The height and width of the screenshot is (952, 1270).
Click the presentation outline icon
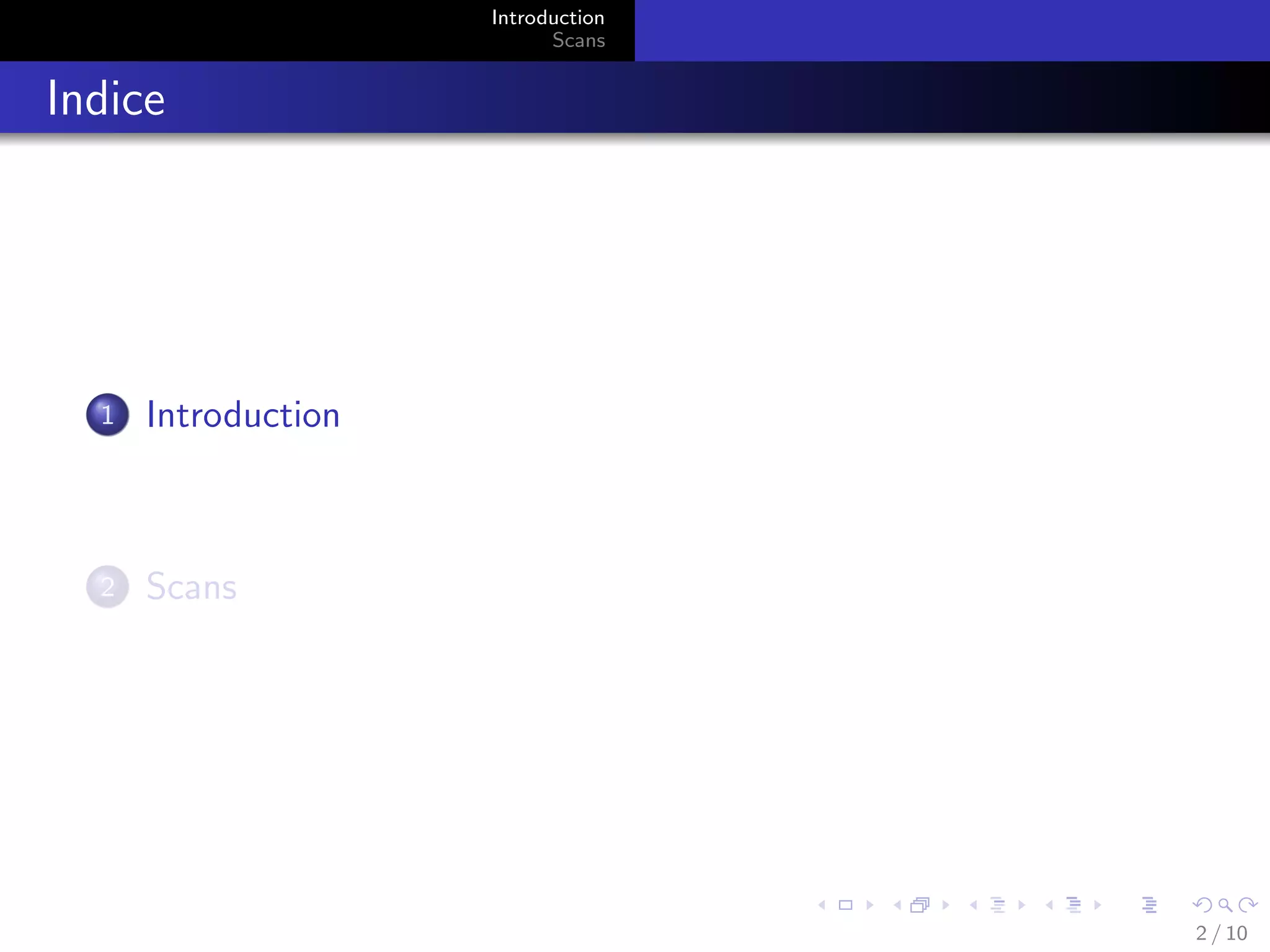pos(1149,905)
